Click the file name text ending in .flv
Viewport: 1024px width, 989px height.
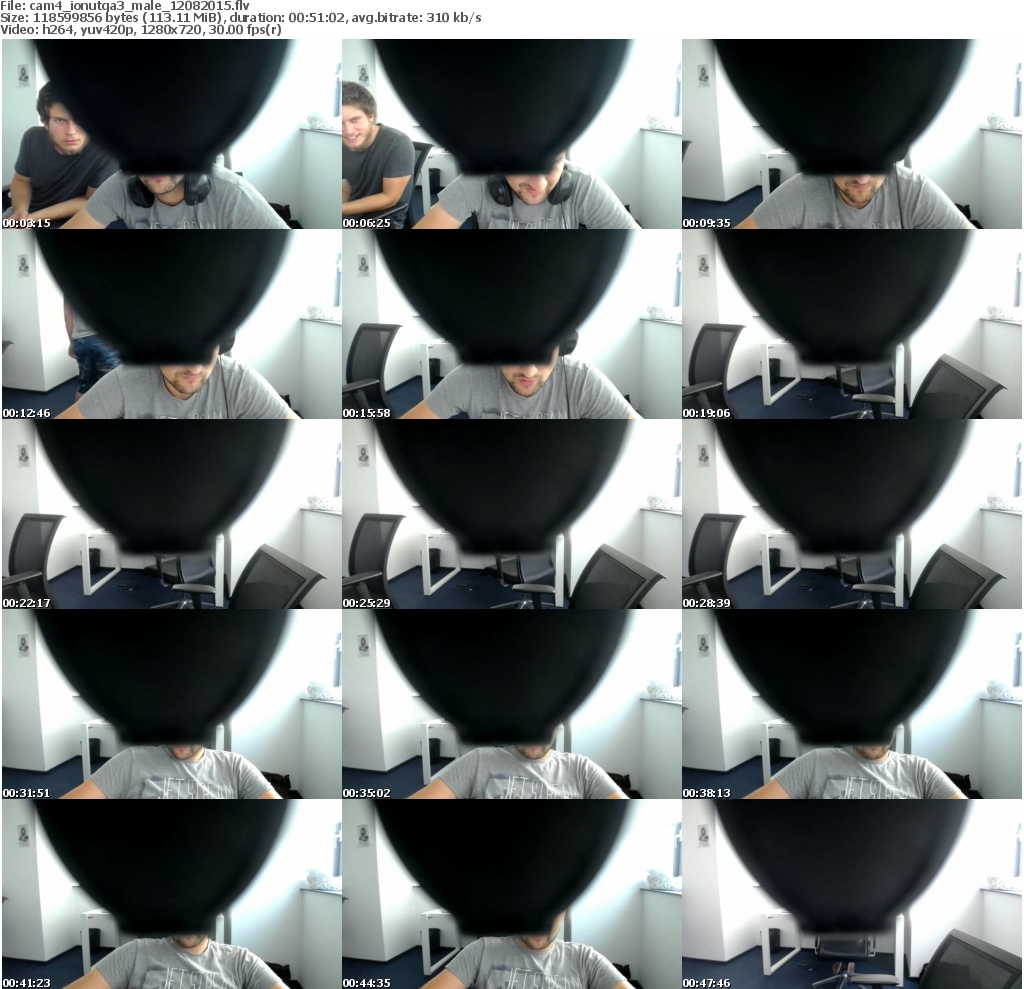pyautogui.click(x=140, y=5)
